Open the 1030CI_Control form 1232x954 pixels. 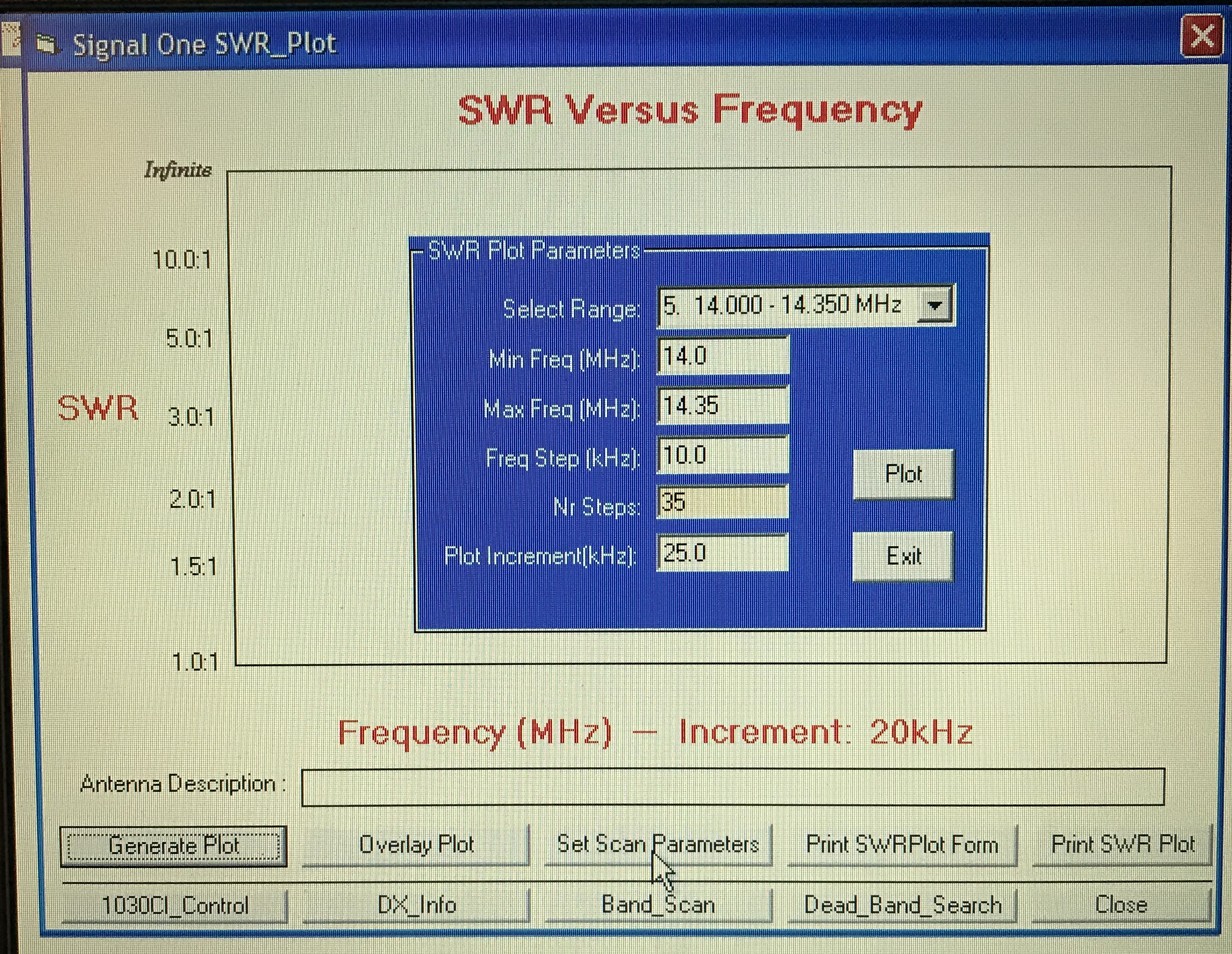174,905
